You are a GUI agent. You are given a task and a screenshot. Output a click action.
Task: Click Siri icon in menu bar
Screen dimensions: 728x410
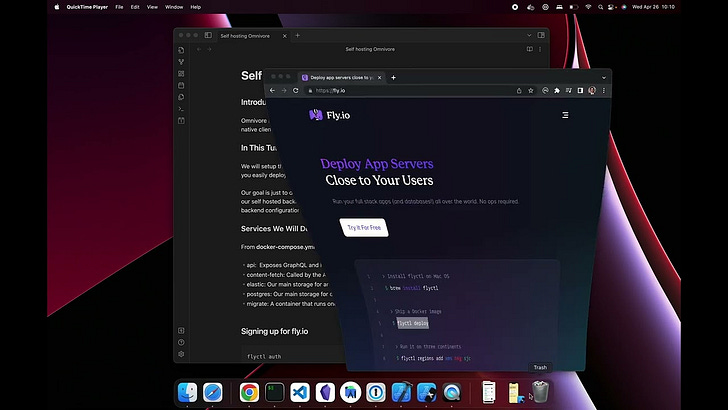click(x=624, y=7)
